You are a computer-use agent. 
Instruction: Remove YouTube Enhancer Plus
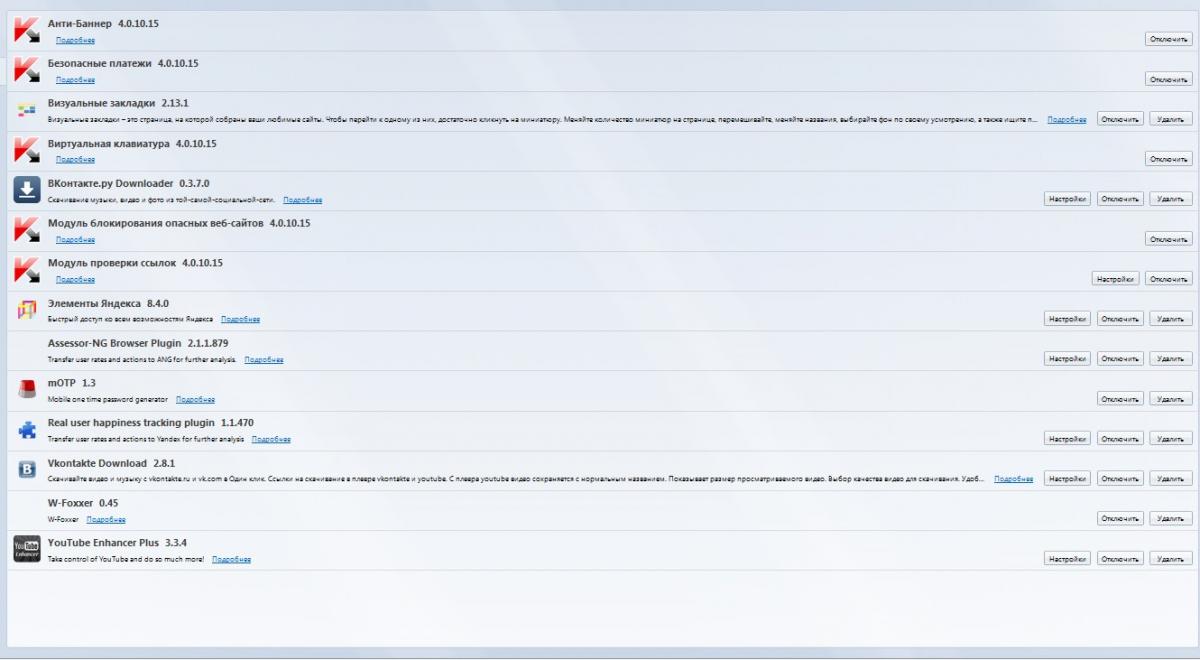point(1170,559)
